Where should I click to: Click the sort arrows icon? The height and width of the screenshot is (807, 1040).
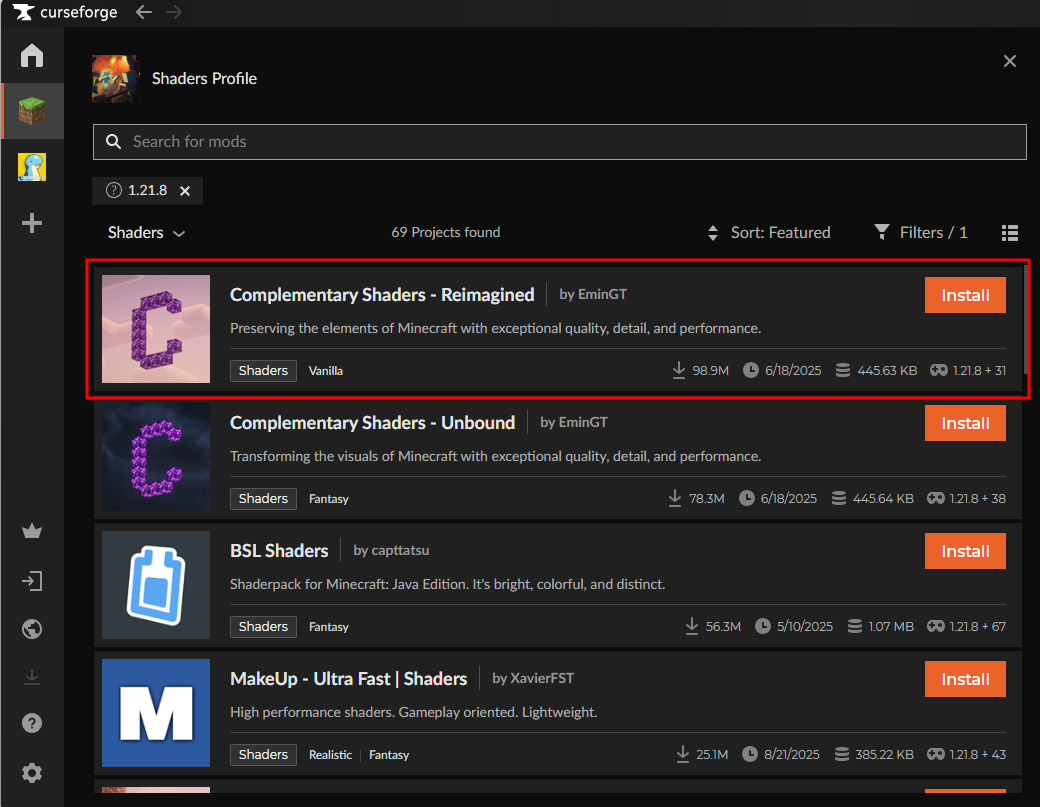(713, 233)
